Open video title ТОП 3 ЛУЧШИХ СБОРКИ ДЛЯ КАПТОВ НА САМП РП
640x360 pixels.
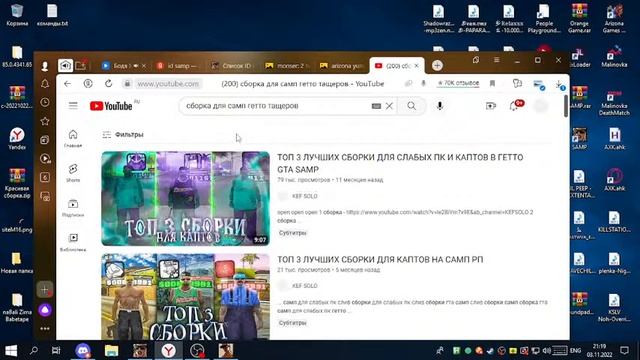point(380,260)
